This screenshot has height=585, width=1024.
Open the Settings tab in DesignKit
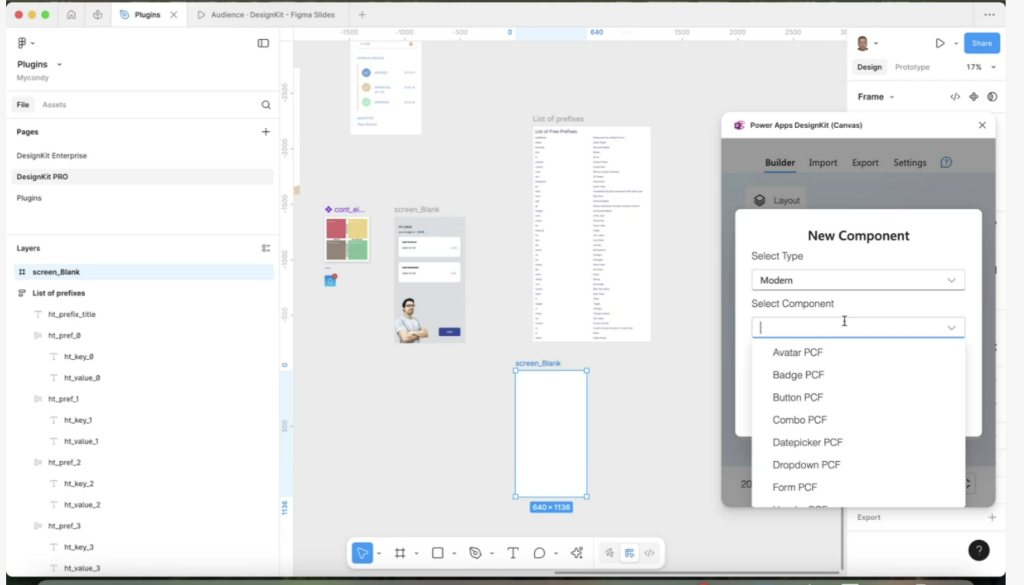[910, 163]
